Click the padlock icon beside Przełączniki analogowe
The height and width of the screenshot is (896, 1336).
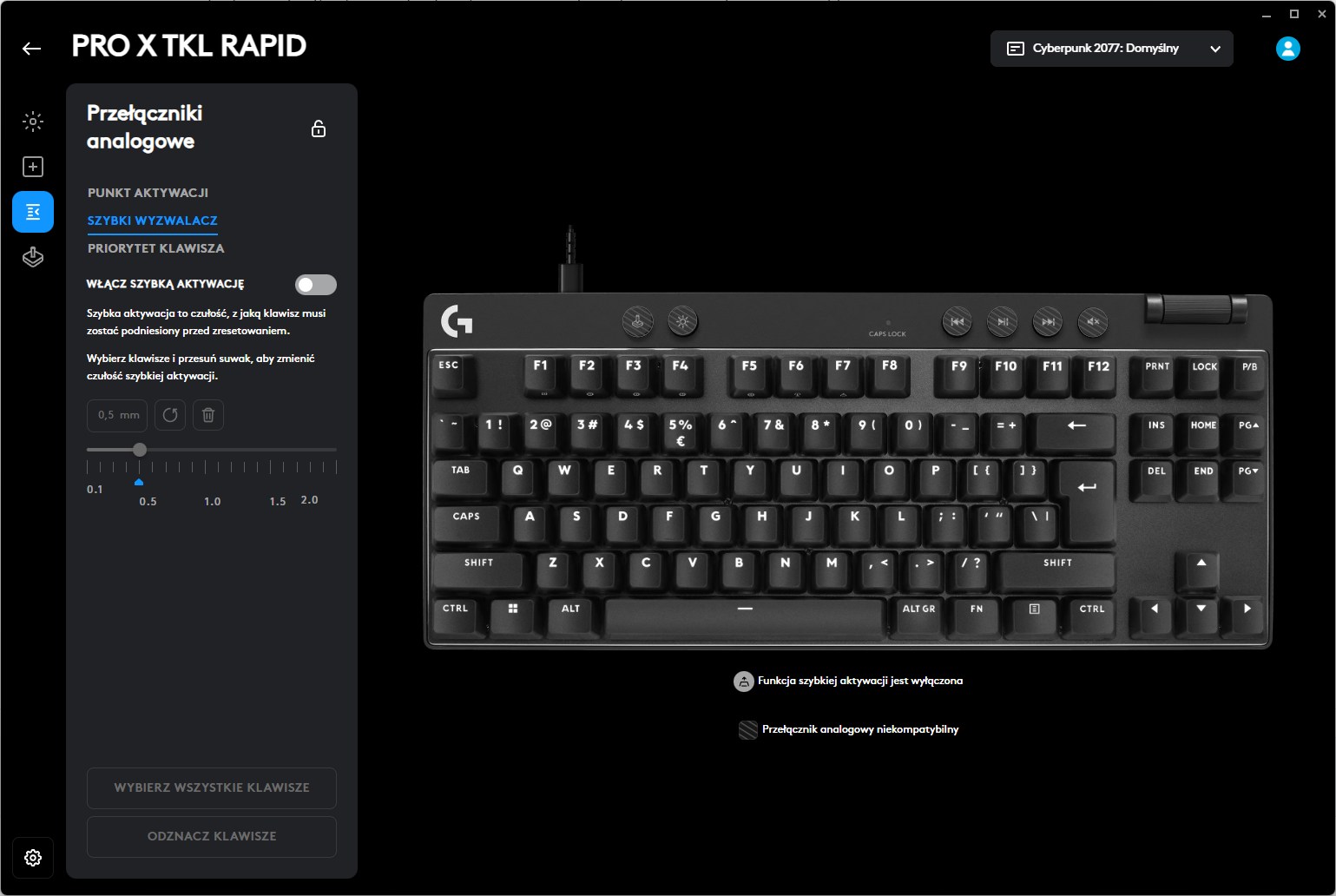319,128
